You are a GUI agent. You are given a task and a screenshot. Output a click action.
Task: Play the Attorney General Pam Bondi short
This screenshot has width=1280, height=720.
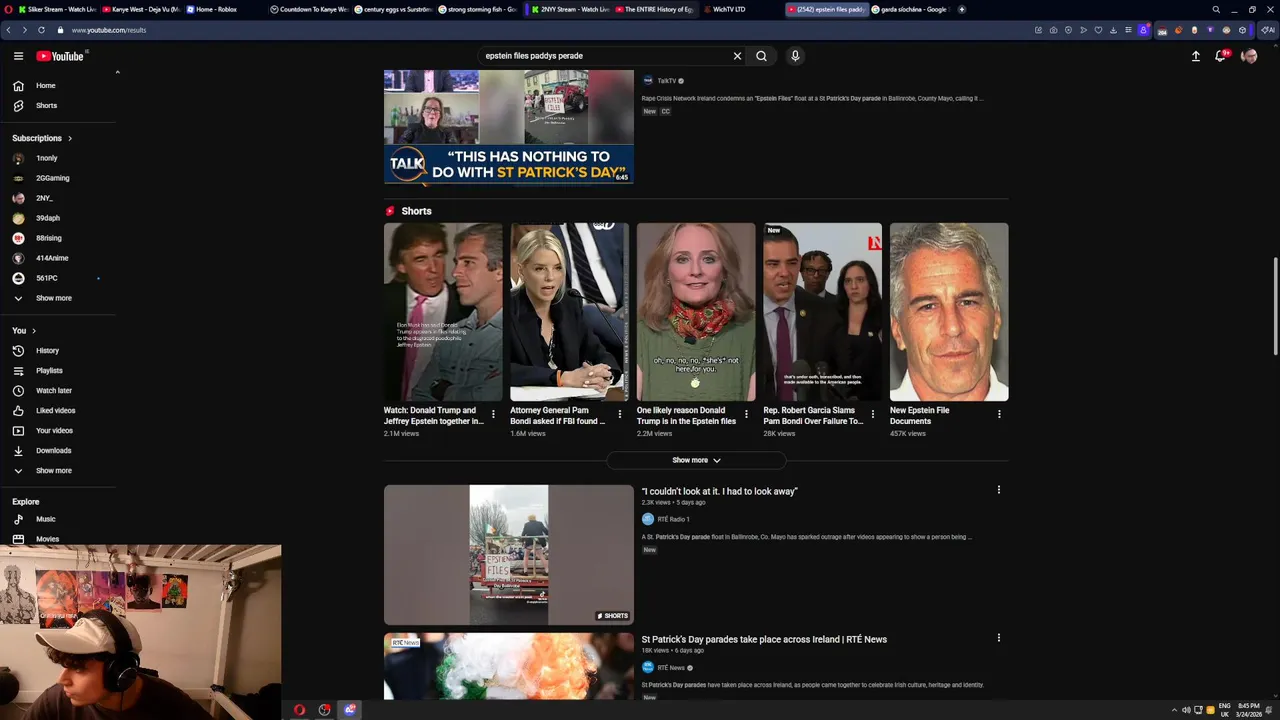569,312
